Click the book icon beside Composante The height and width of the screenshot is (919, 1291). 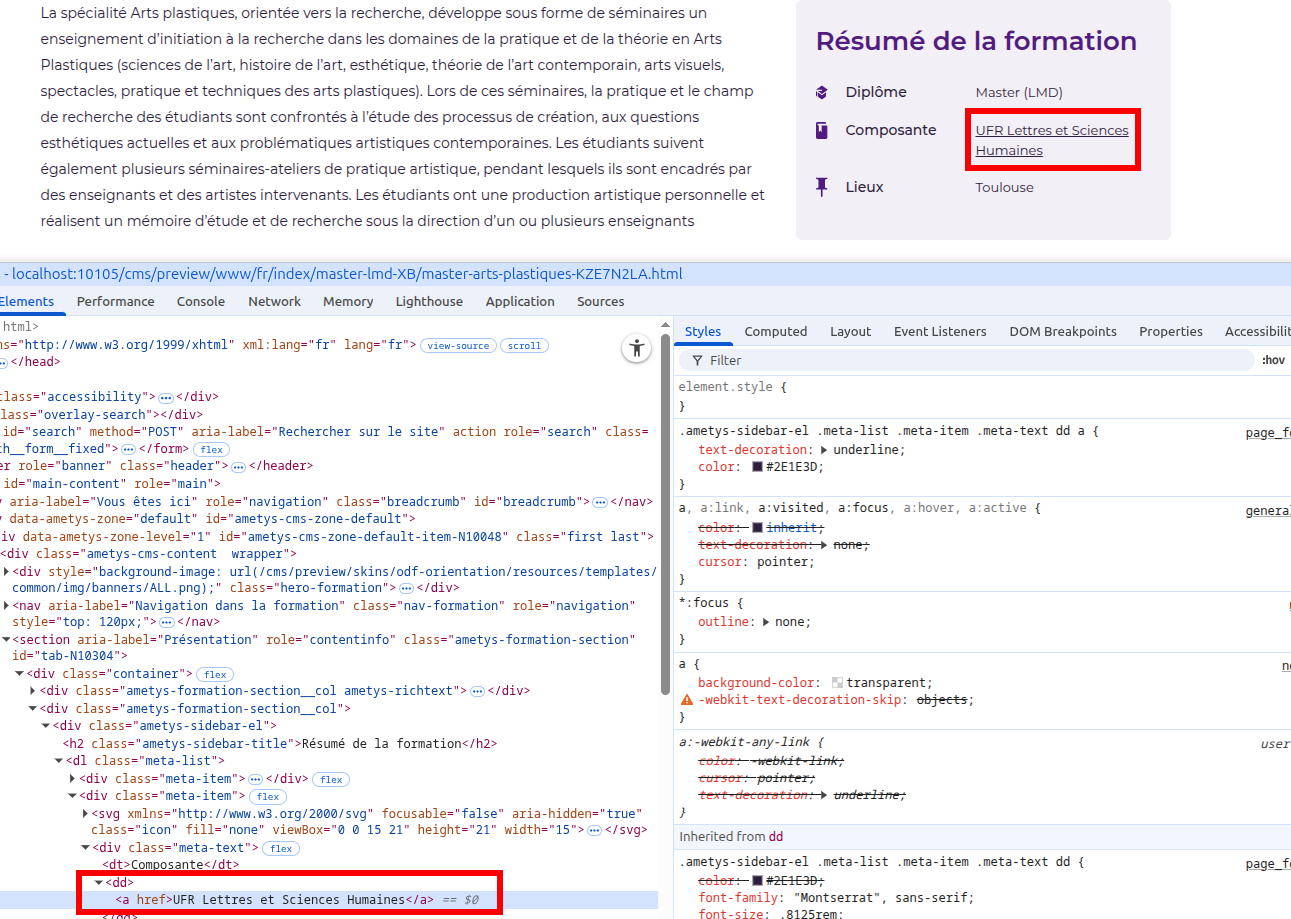coord(821,131)
